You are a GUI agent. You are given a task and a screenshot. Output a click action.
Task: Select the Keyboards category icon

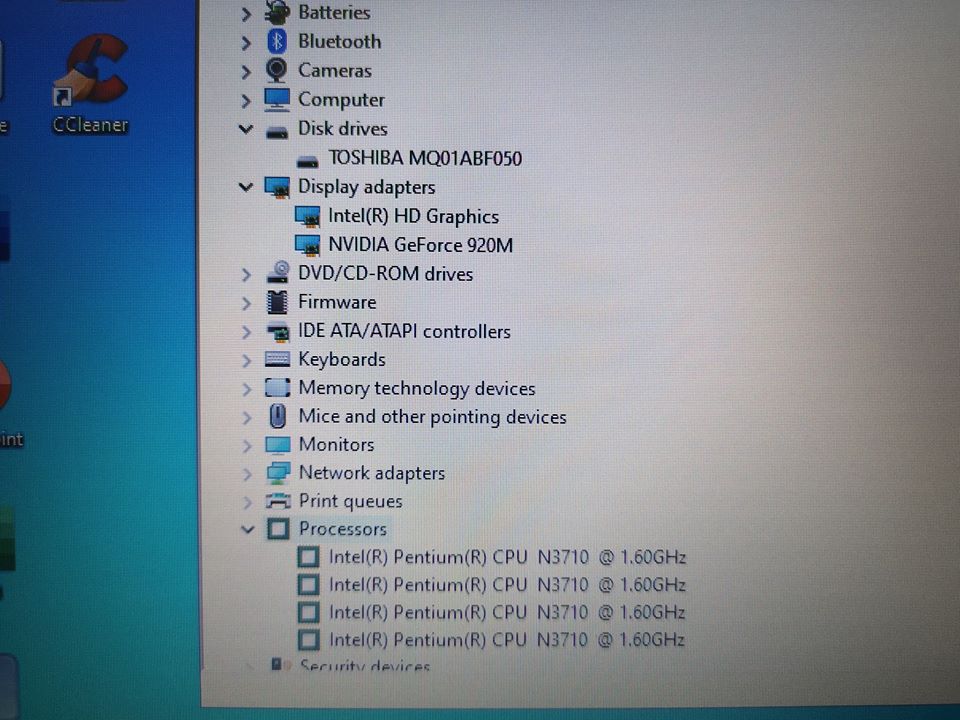click(277, 359)
